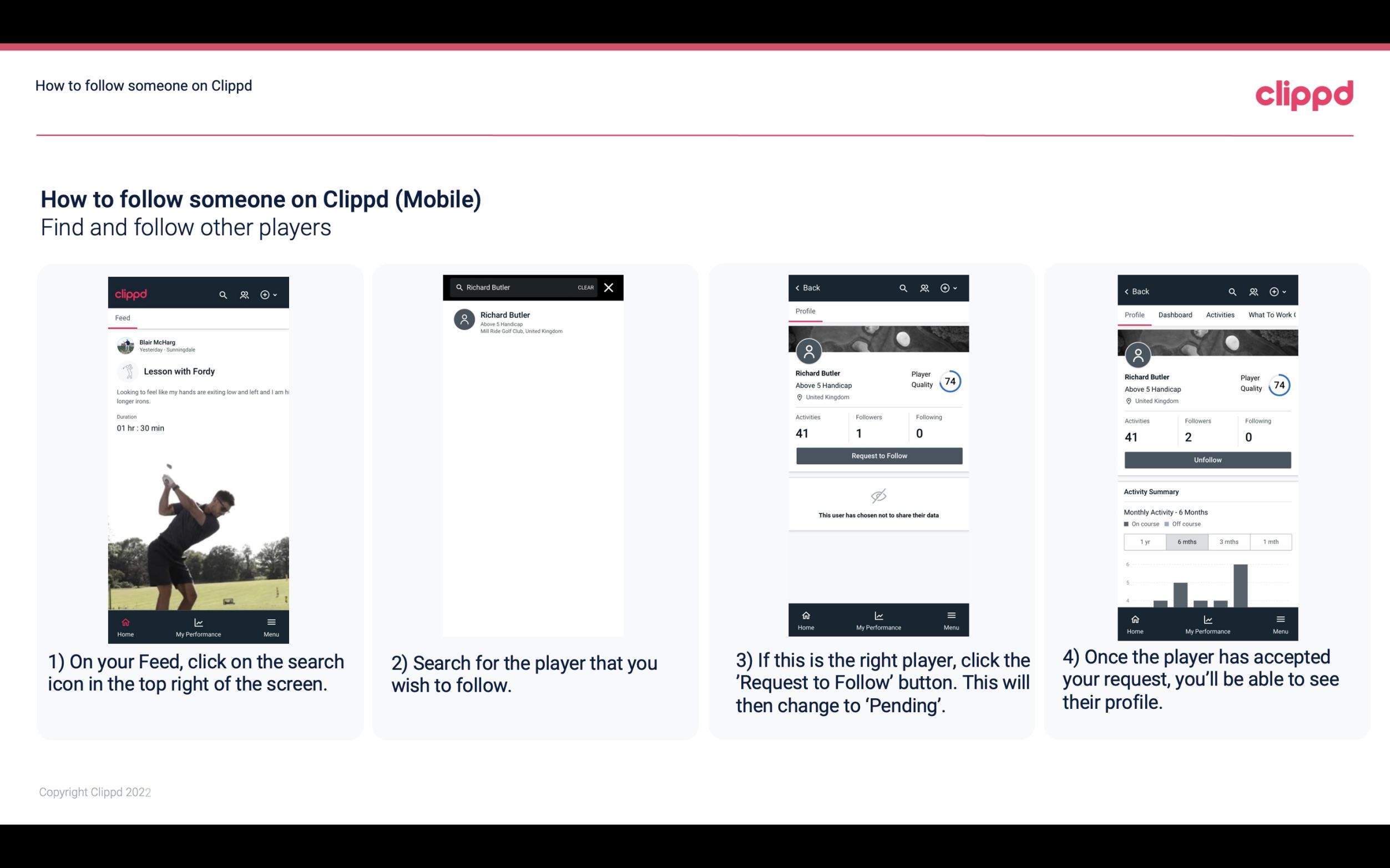Click the My Performance icon in bottom nav
The image size is (1390, 868).
(x=198, y=622)
